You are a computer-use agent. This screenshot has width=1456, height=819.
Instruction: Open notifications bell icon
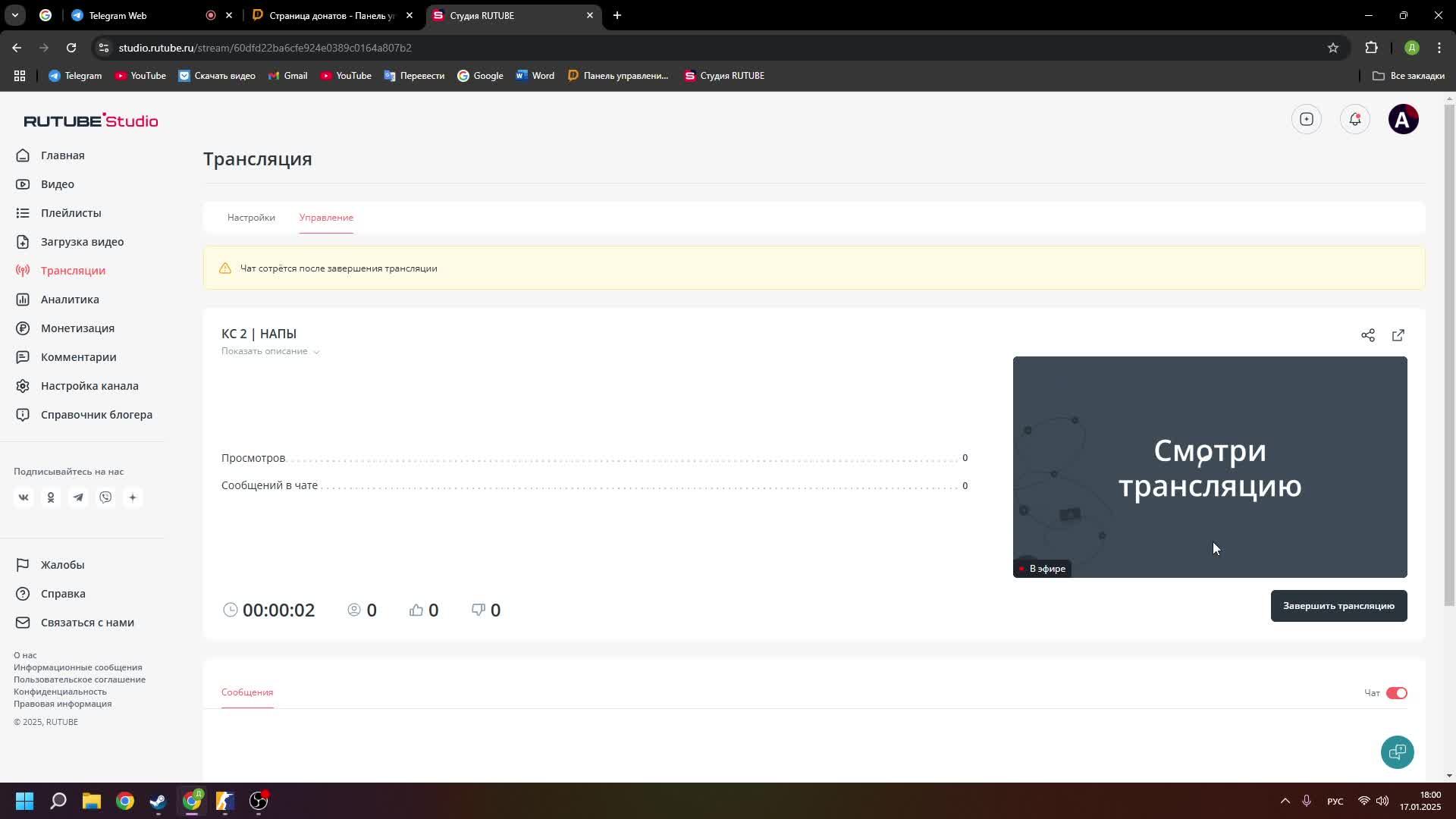pyautogui.click(x=1355, y=119)
